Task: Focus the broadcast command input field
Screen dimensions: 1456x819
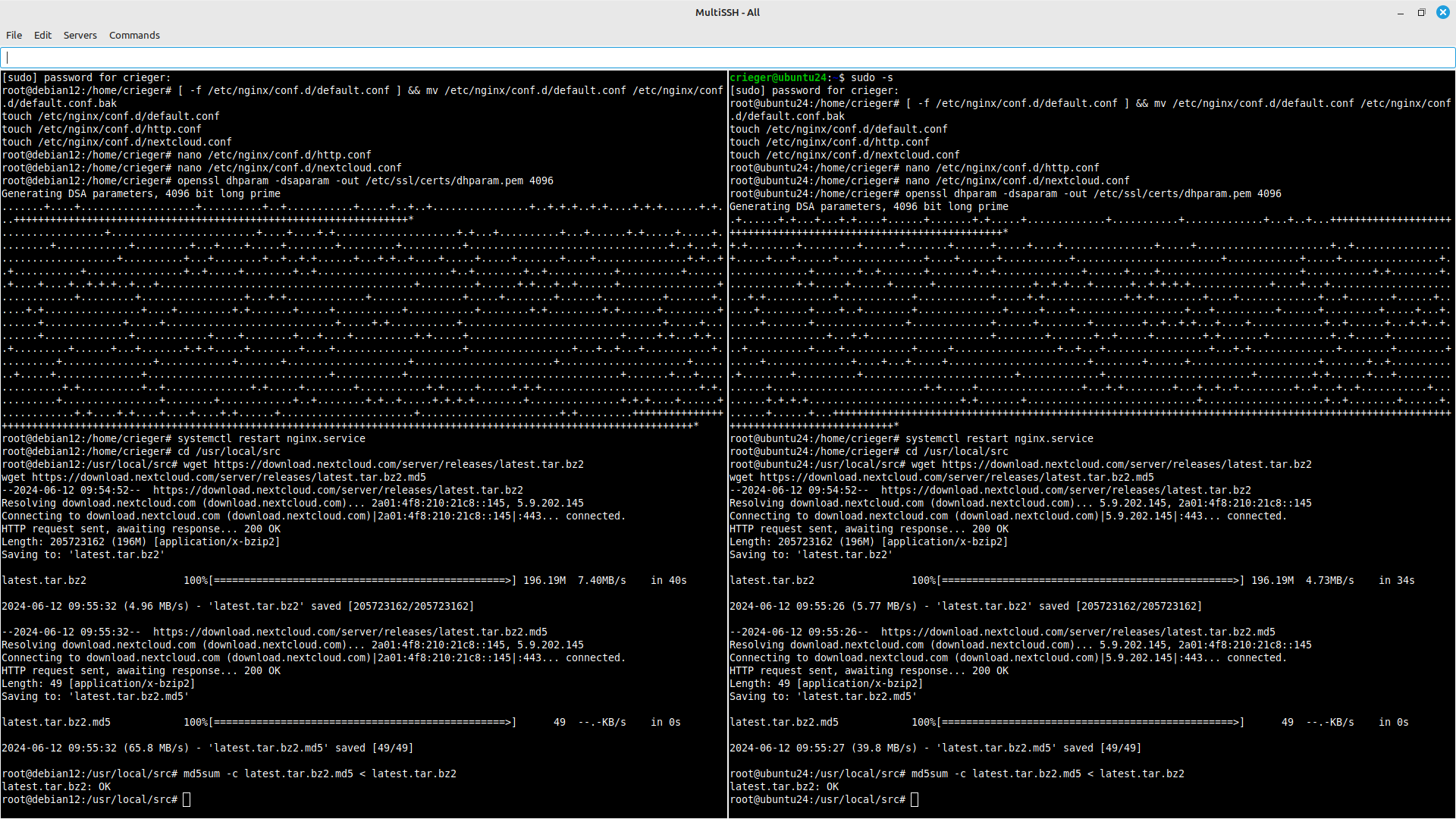Action: 728,58
